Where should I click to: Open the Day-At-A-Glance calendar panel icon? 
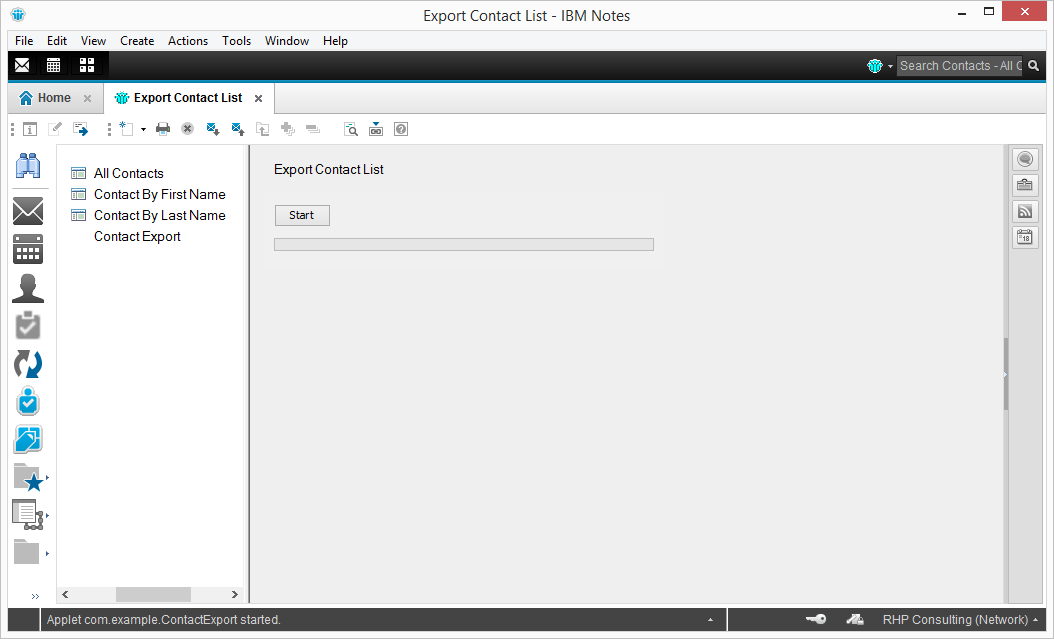coord(1025,237)
